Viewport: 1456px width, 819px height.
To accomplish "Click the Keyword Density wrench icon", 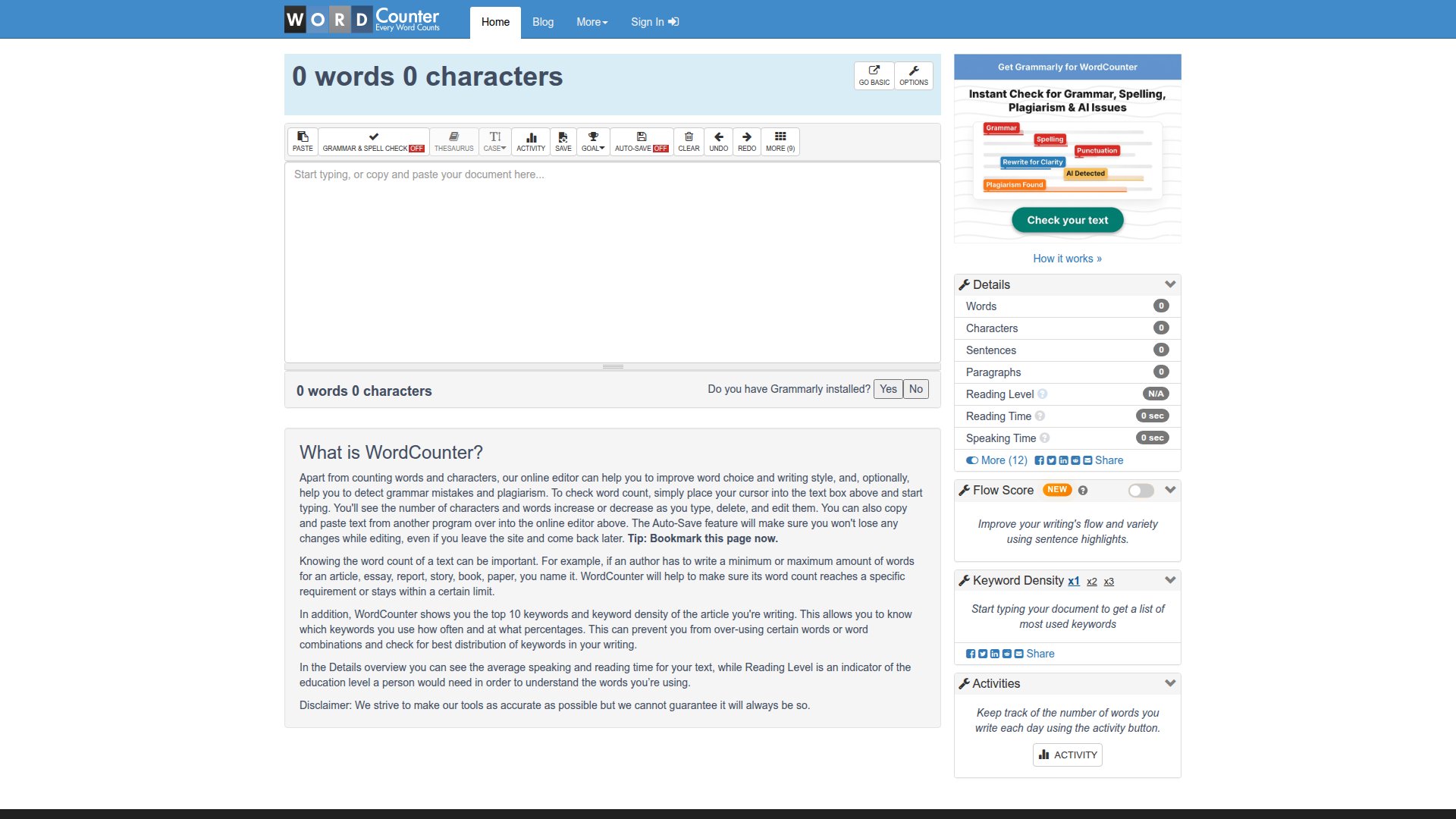I will point(965,581).
